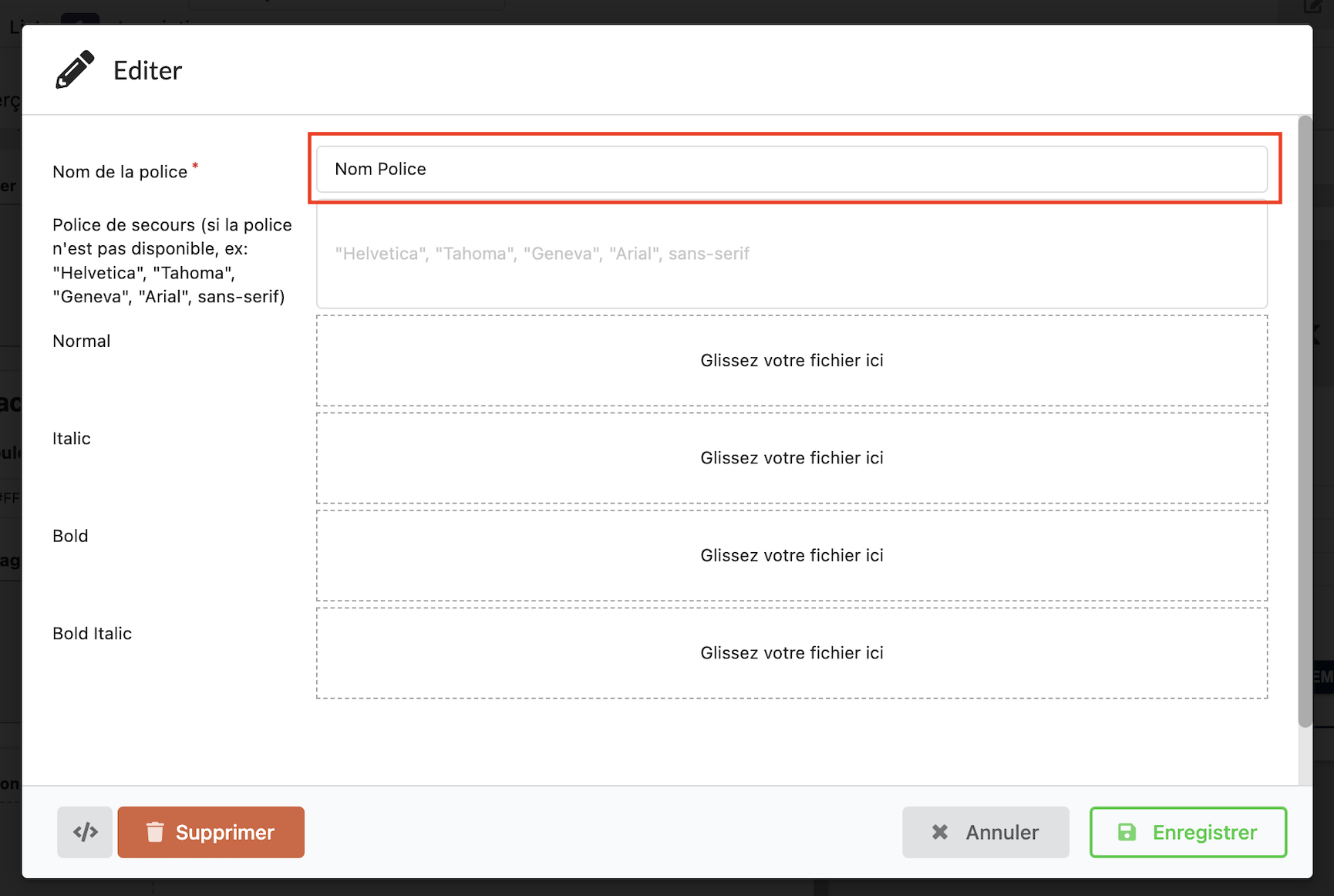
Task: Click the 'Normal' field label
Action: click(x=81, y=341)
